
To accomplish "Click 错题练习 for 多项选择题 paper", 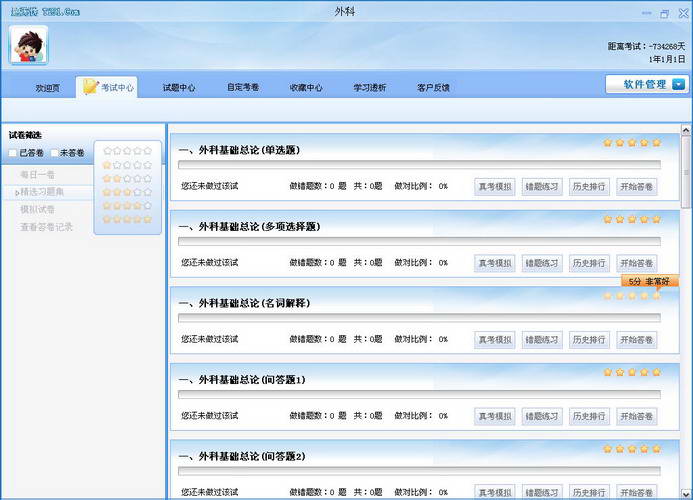I will tap(542, 263).
